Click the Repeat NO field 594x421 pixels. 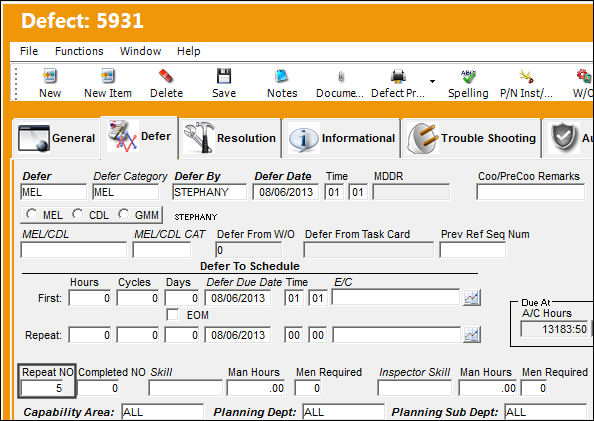click(42, 388)
